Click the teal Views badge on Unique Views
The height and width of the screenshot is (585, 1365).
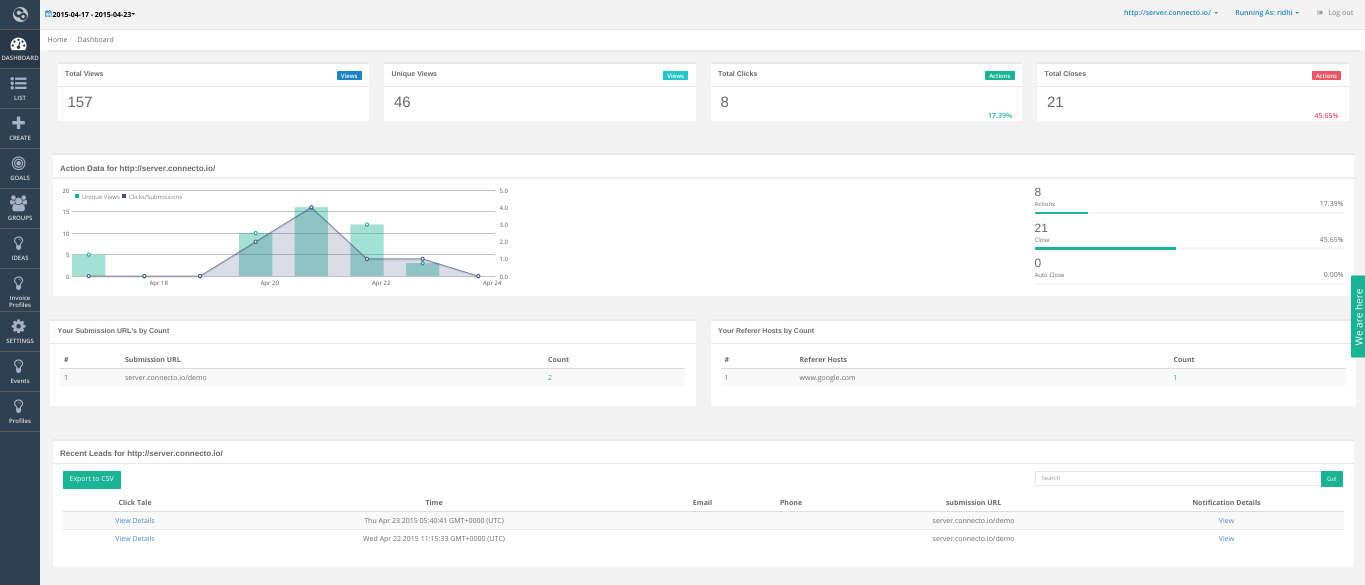(675, 76)
